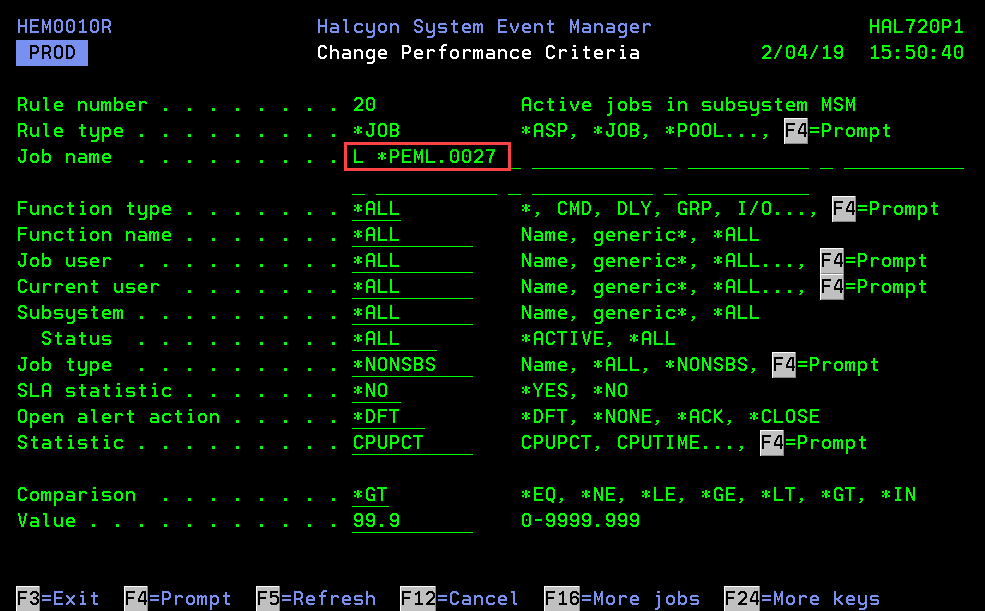Click the Current user *ALL field
Image resolution: width=985 pixels, height=611 pixels.
[411, 287]
